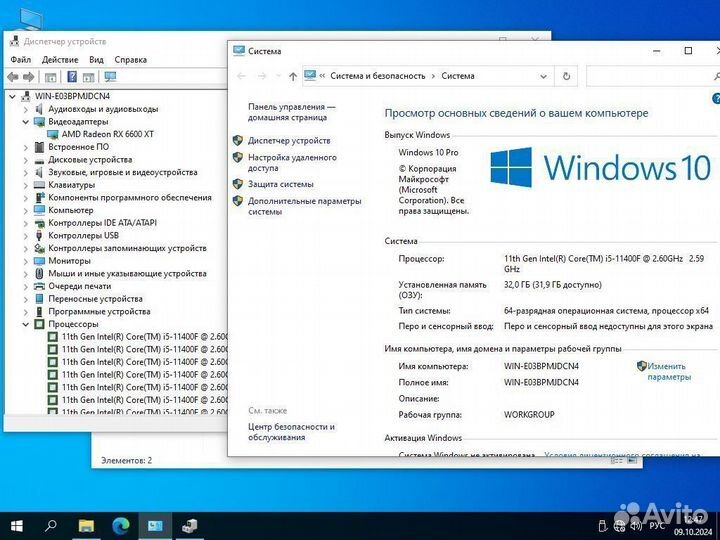Open Microsoft Edge from the taskbar
720x540 pixels.
click(x=121, y=526)
